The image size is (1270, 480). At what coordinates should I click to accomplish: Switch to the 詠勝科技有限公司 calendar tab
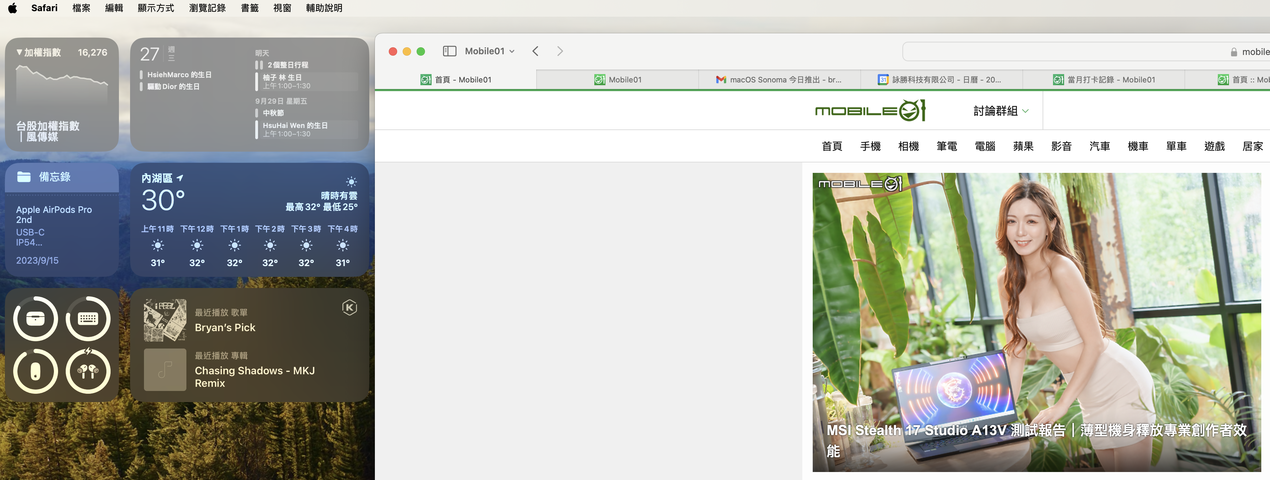click(x=941, y=80)
